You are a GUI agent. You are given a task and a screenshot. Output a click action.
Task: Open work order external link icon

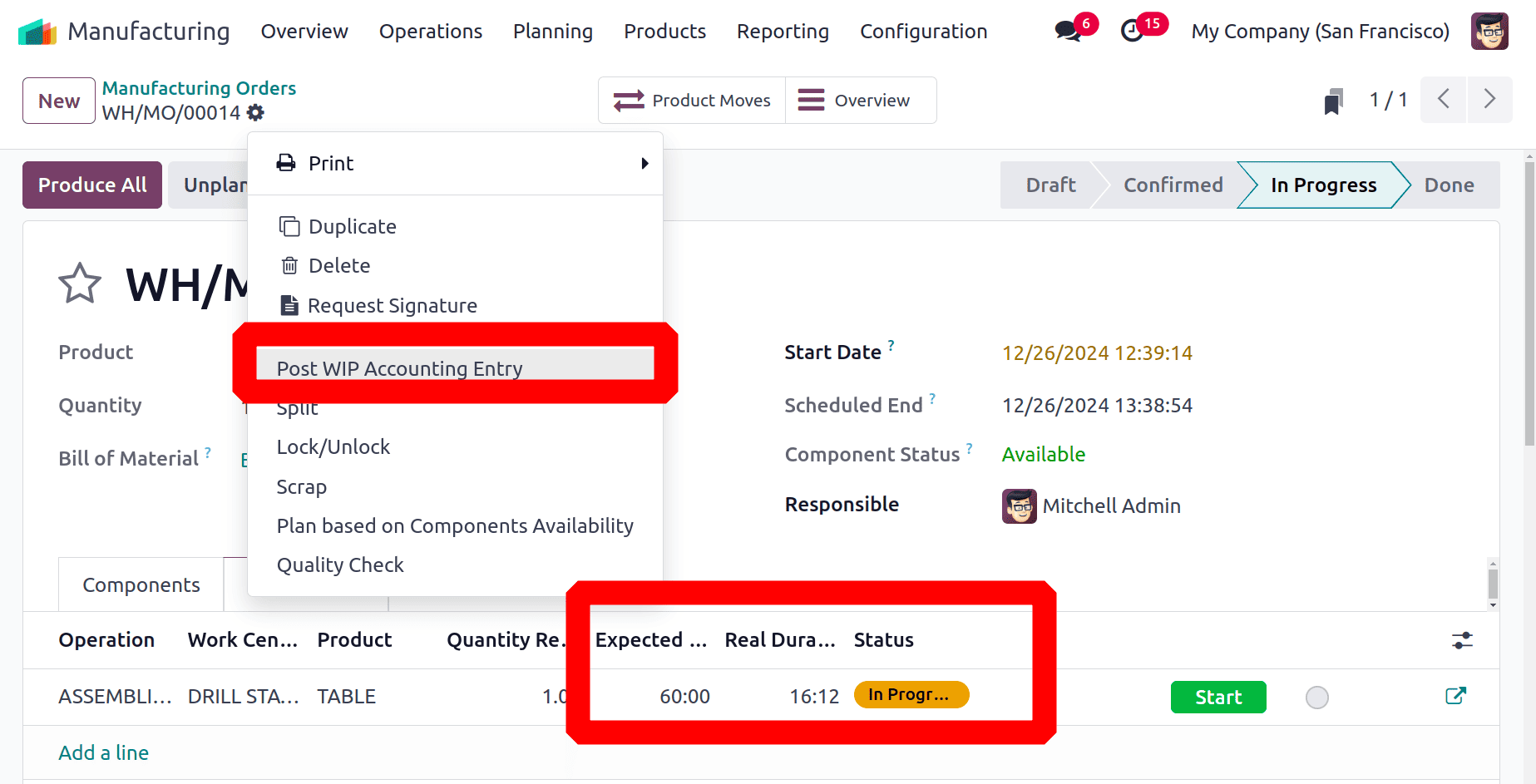point(1455,696)
